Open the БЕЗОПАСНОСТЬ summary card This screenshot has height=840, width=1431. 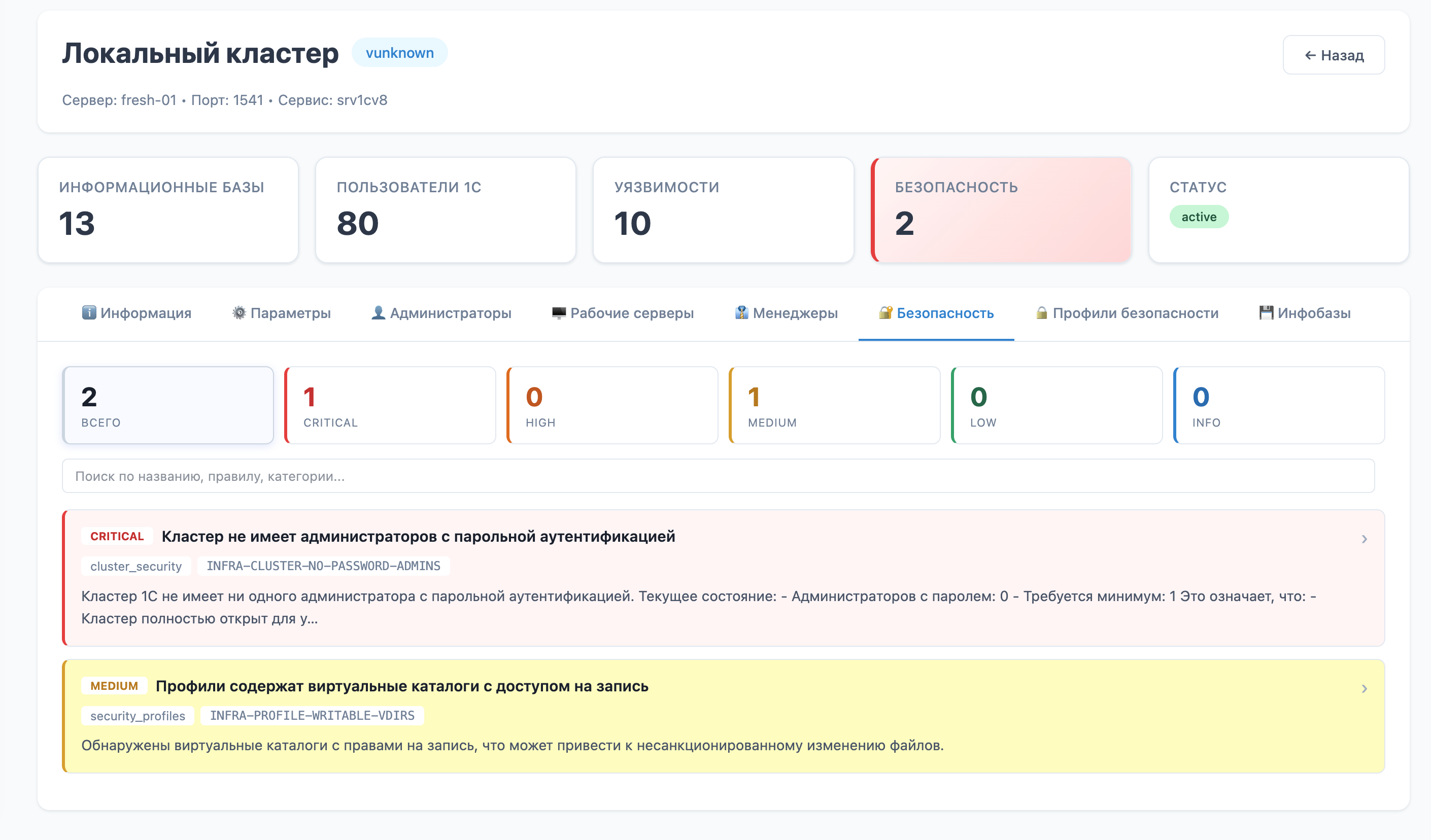(x=1000, y=210)
